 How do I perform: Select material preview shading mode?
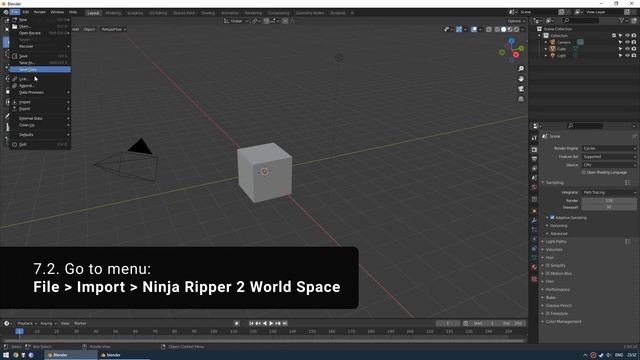pyautogui.click(x=510, y=29)
